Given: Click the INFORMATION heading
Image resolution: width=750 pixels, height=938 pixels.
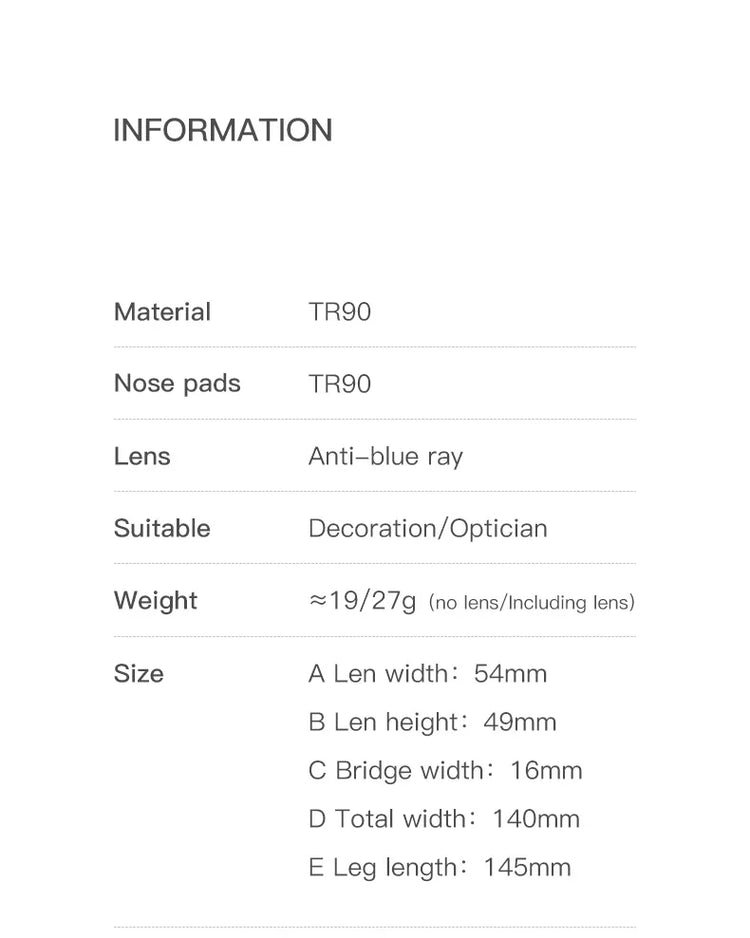Looking at the screenshot, I should (x=222, y=130).
